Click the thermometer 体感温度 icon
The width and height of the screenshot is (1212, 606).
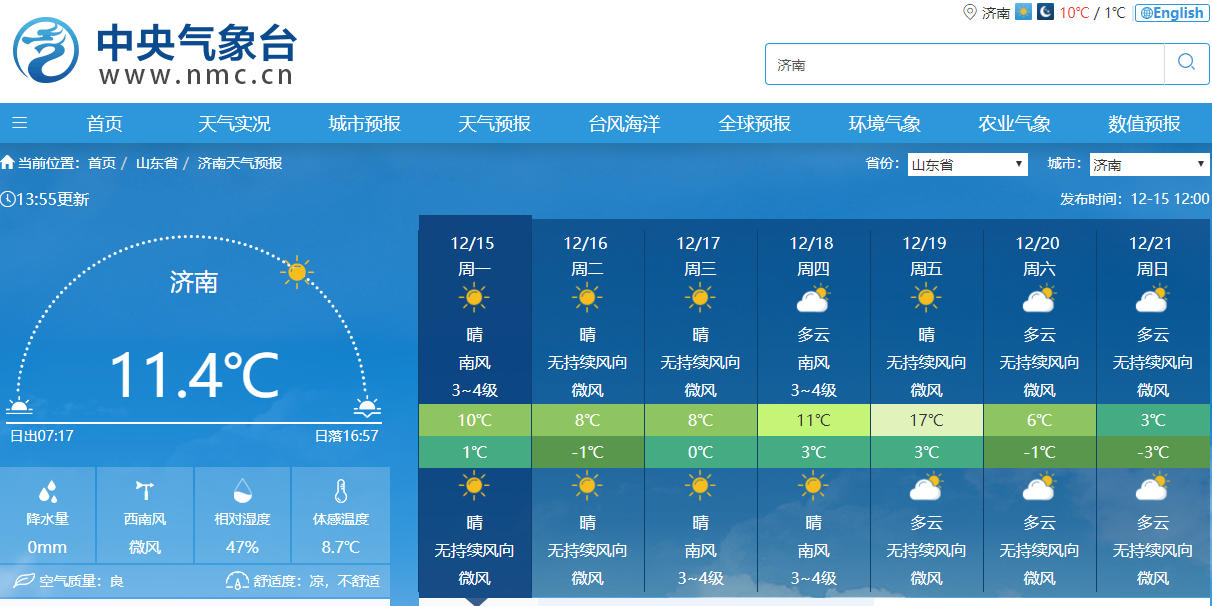click(x=340, y=491)
